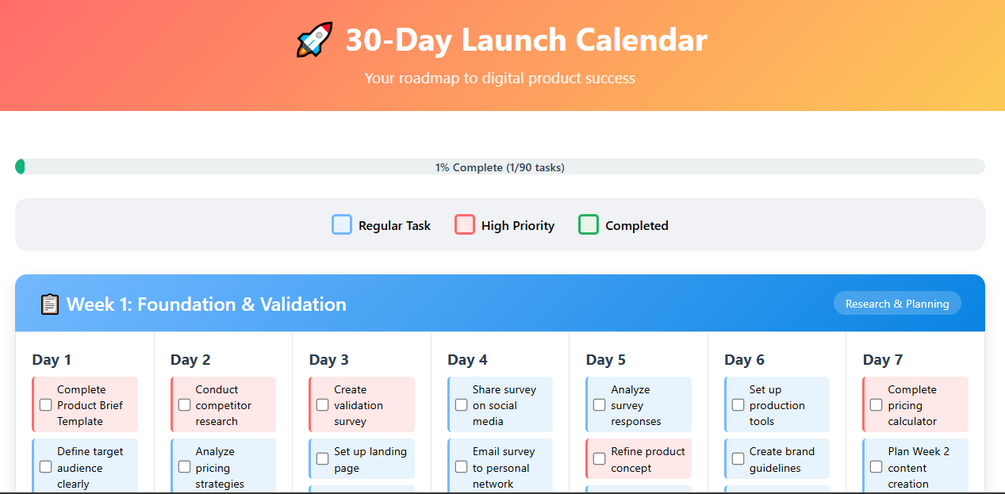Mark Share survey on social media done
Screen dimensions: 1005x494
461,405
